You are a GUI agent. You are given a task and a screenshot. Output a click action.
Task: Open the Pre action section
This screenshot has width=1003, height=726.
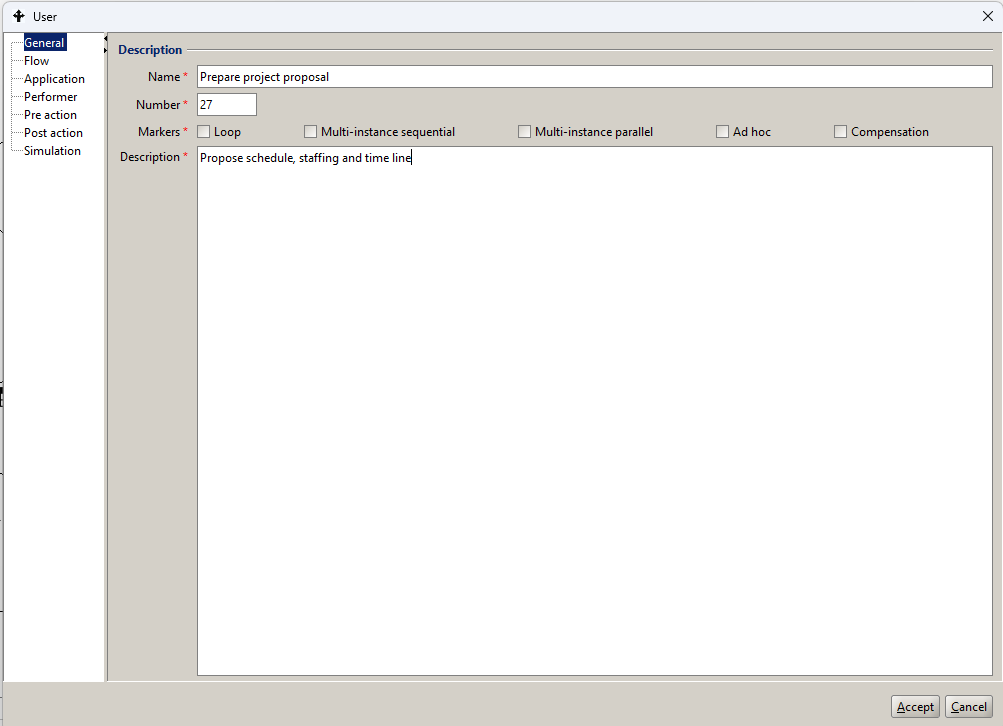pyautogui.click(x=50, y=115)
